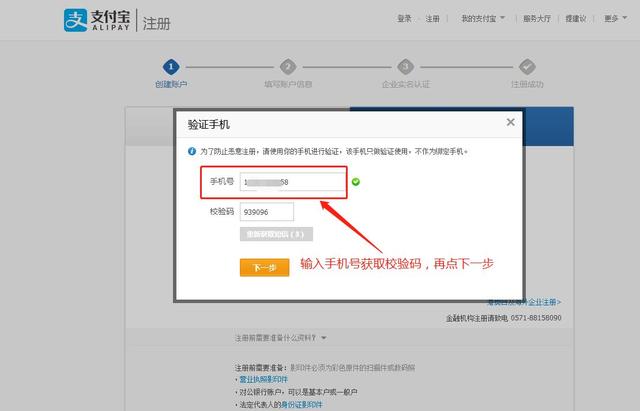This screenshot has width=640, height=411.
Task: Close the 验证手机 dialog
Action: click(510, 122)
